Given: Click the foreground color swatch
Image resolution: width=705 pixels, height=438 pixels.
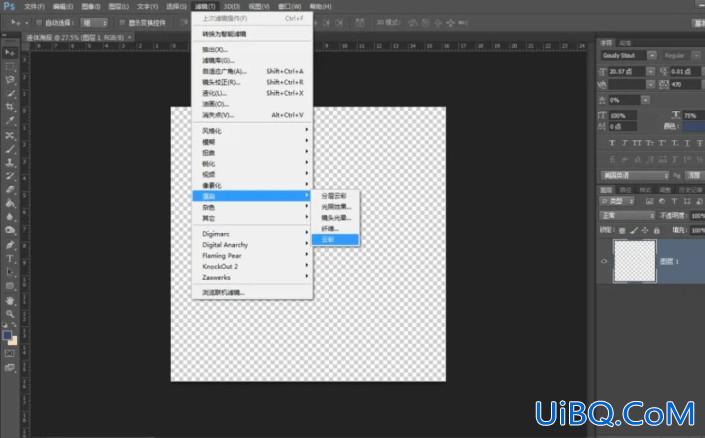Looking at the screenshot, I should point(7,335).
